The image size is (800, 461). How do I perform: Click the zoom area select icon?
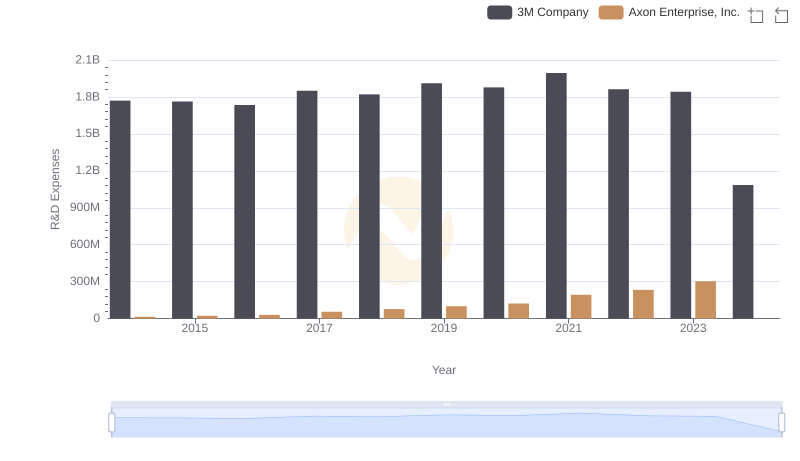click(x=756, y=15)
